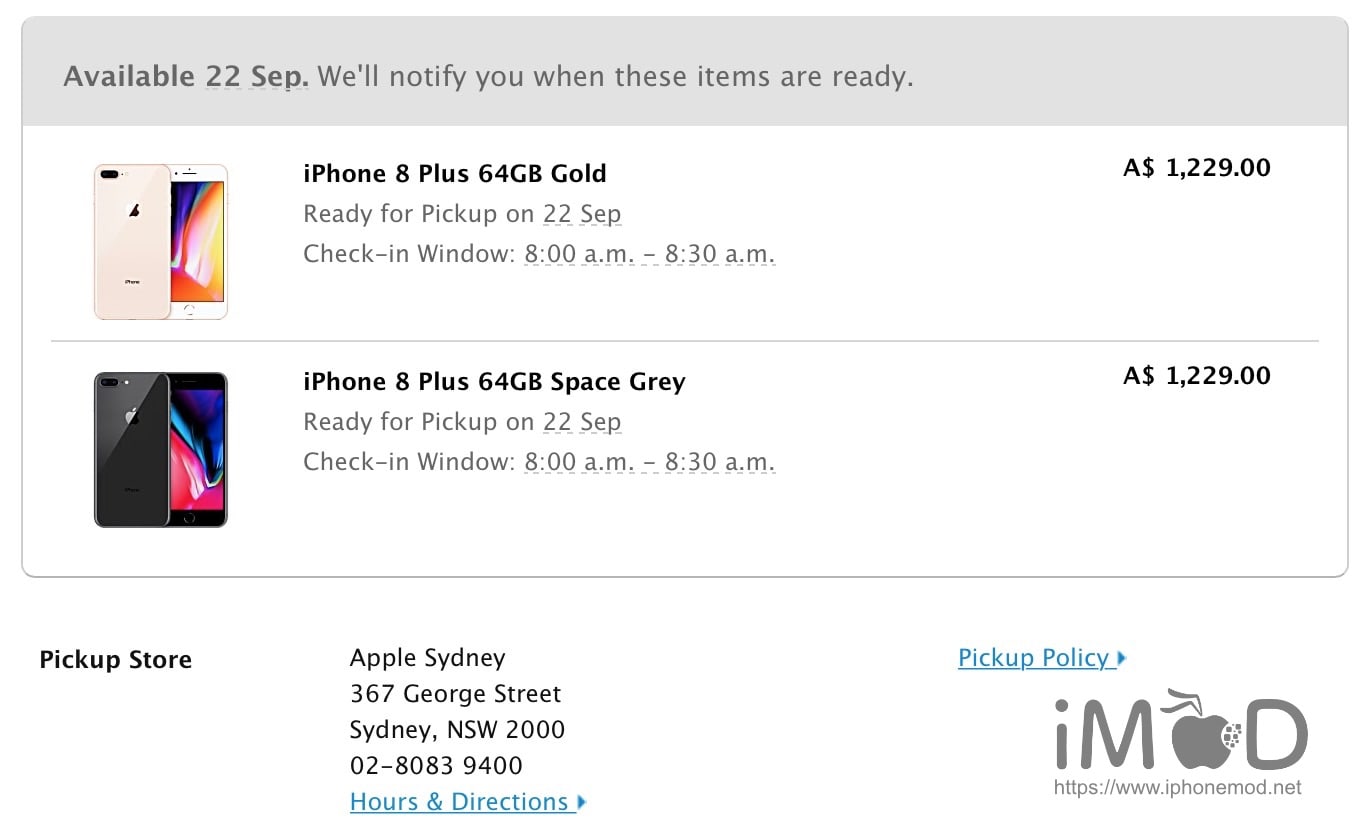This screenshot has width=1366, height=840.
Task: Click the store phone number 02-8083 9400
Action: click(435, 765)
